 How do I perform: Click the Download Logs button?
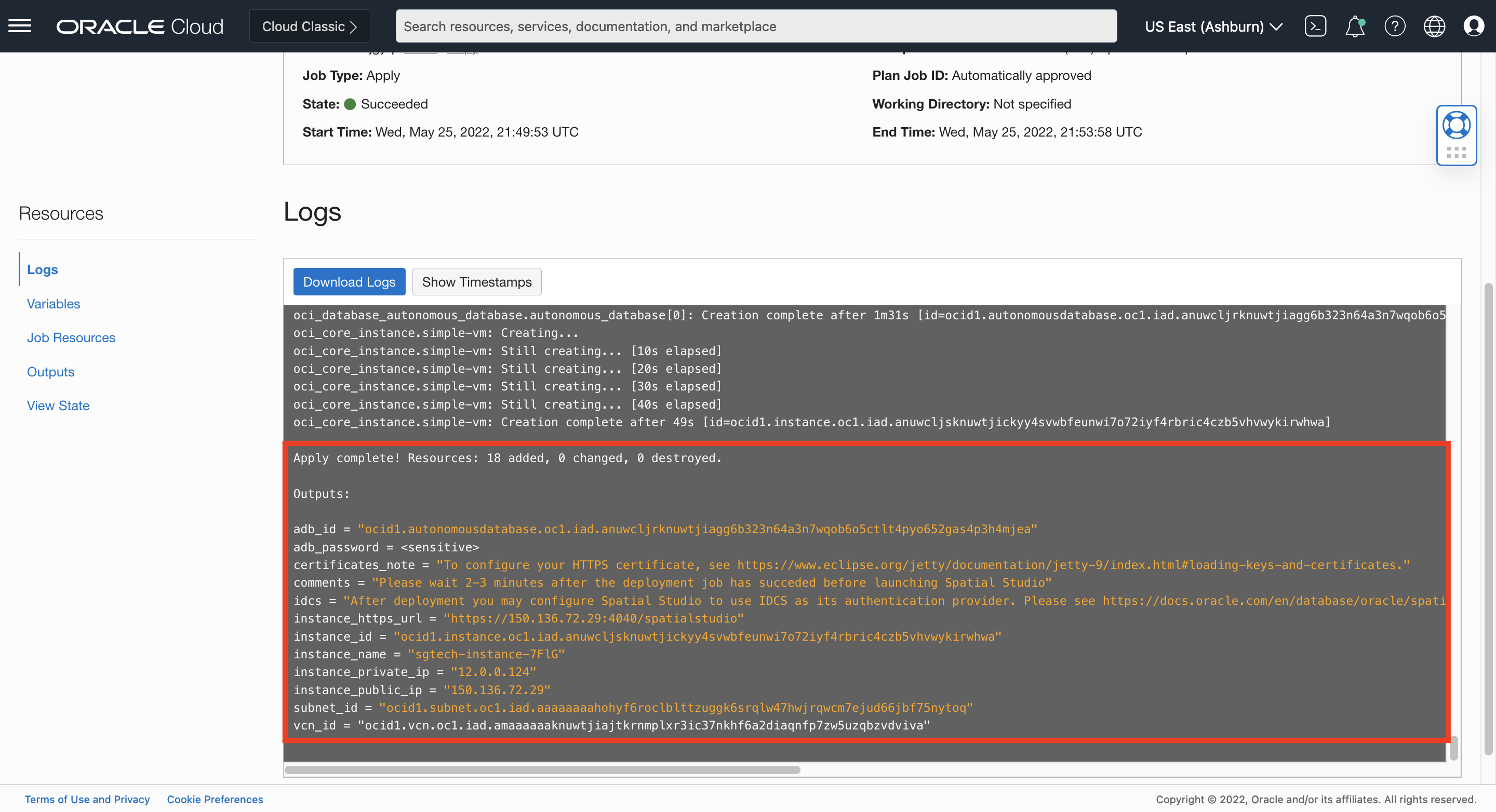pos(349,281)
